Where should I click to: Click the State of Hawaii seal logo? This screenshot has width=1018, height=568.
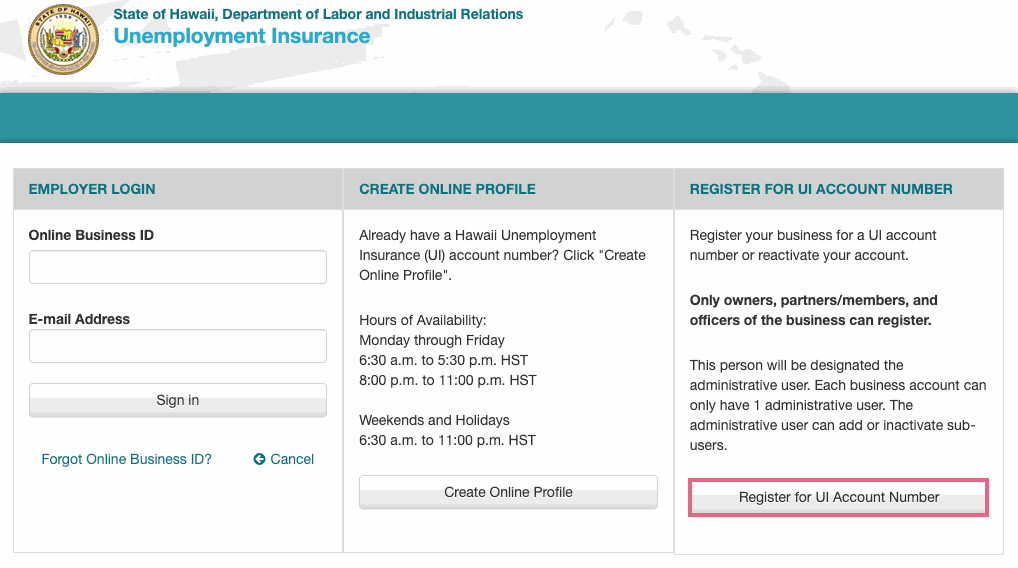(x=64, y=40)
